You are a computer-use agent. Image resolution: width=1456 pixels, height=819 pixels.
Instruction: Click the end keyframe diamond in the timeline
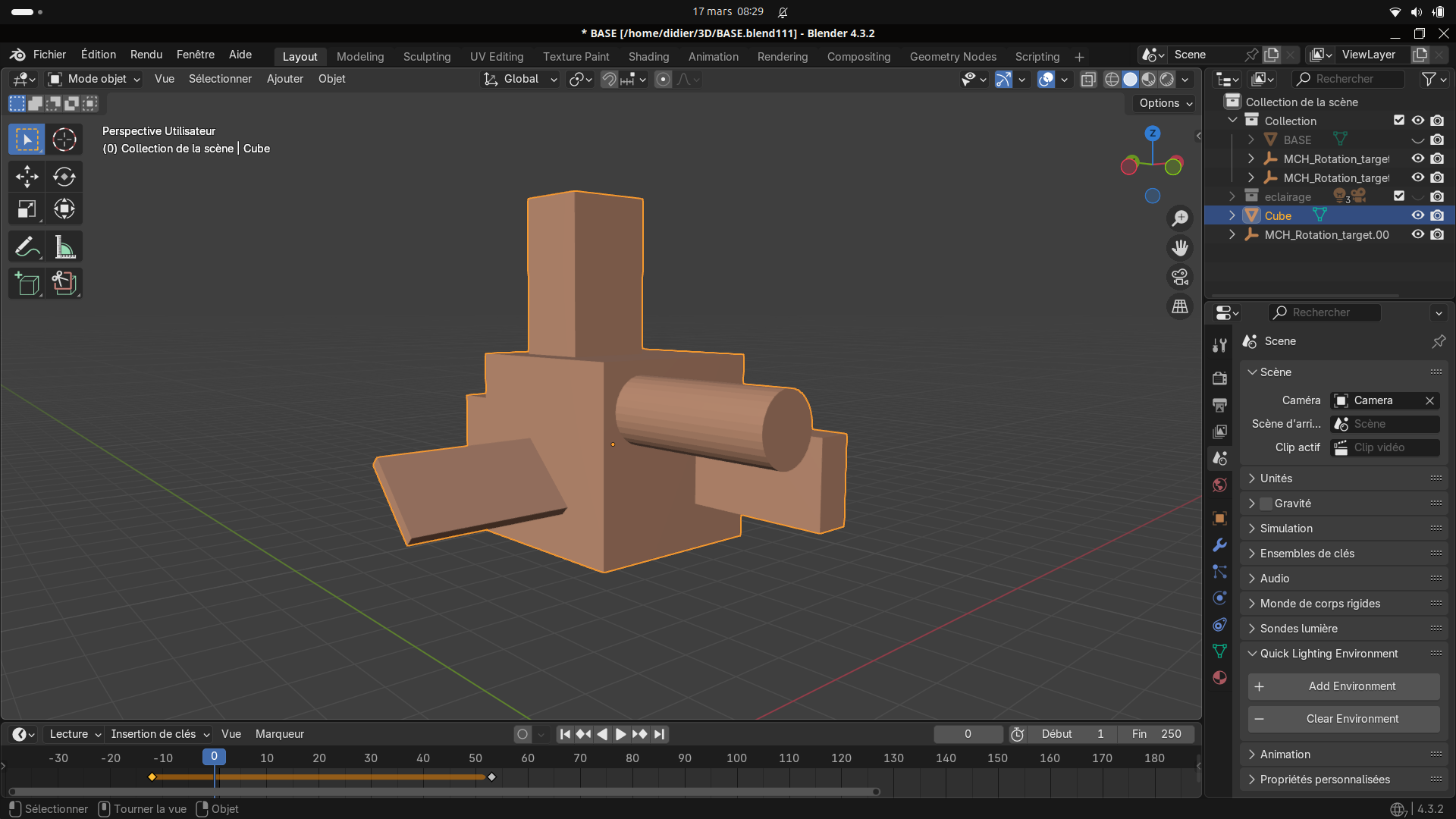[x=491, y=777]
